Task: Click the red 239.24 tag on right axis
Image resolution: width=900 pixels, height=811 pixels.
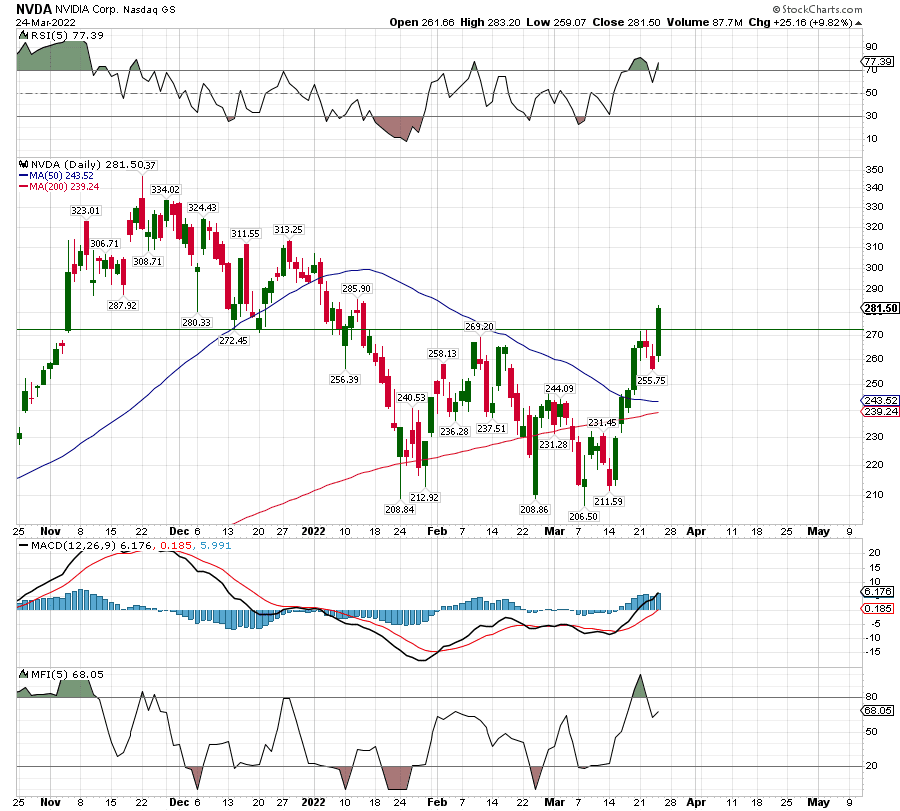Action: pos(880,412)
